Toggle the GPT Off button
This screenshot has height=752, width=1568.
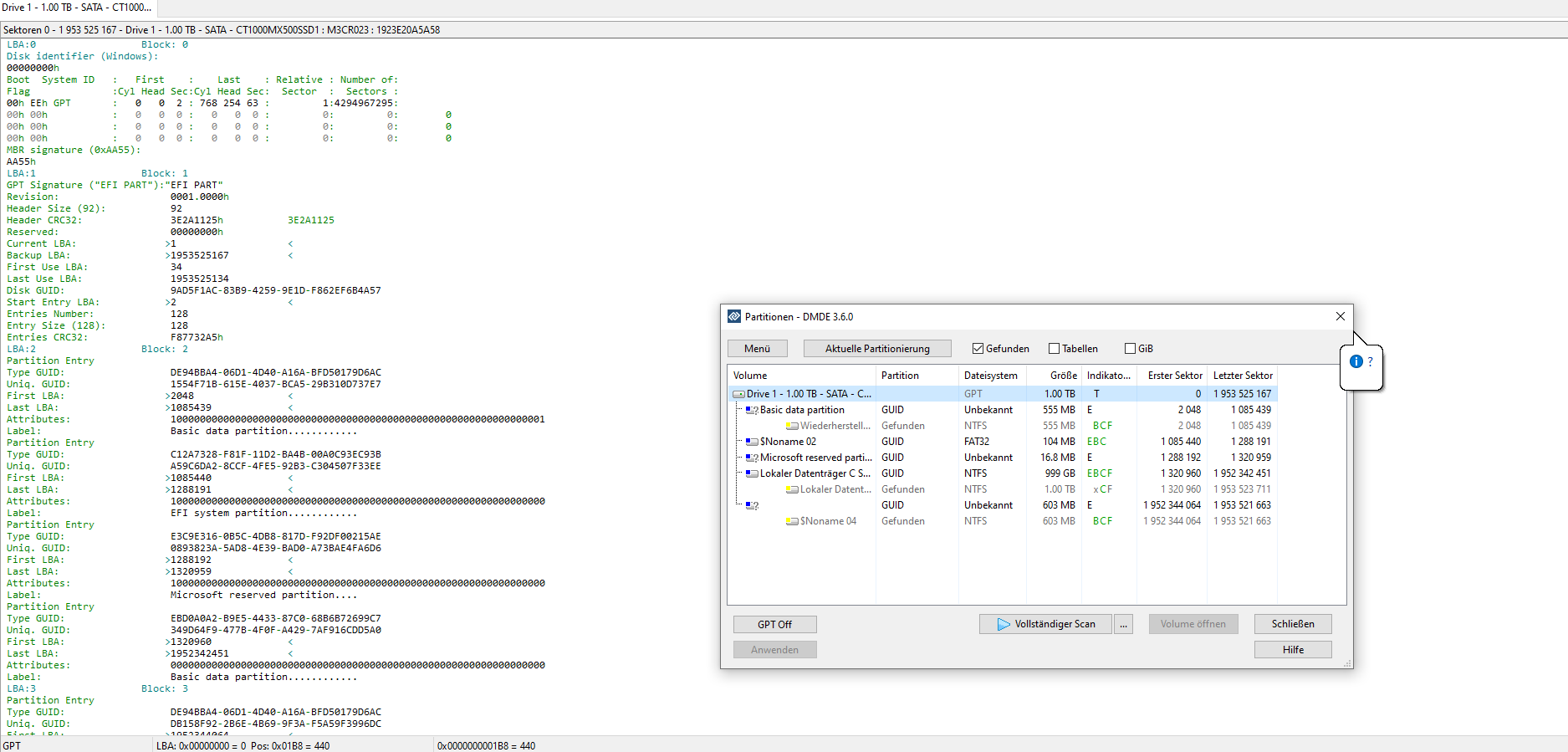point(774,625)
